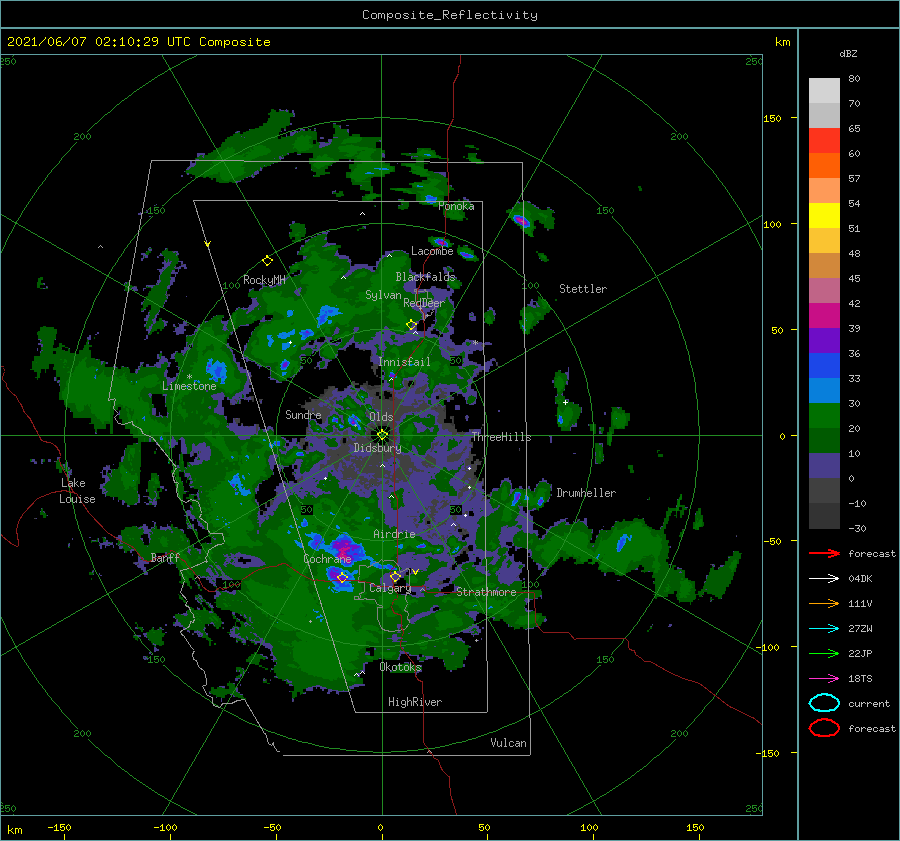Click the RockyMH label
The image size is (900, 841).
264,280
